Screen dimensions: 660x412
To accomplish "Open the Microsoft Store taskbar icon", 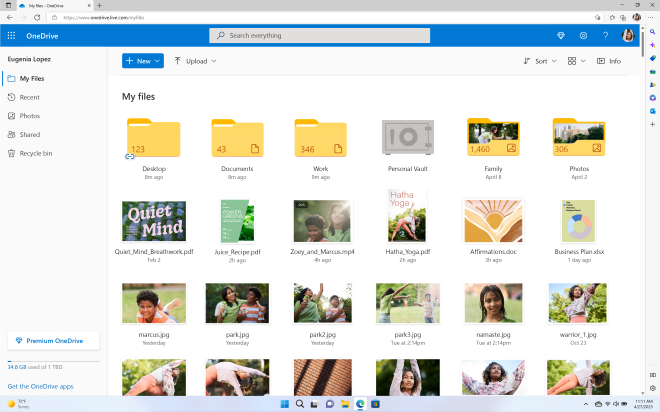I will click(x=375, y=404).
